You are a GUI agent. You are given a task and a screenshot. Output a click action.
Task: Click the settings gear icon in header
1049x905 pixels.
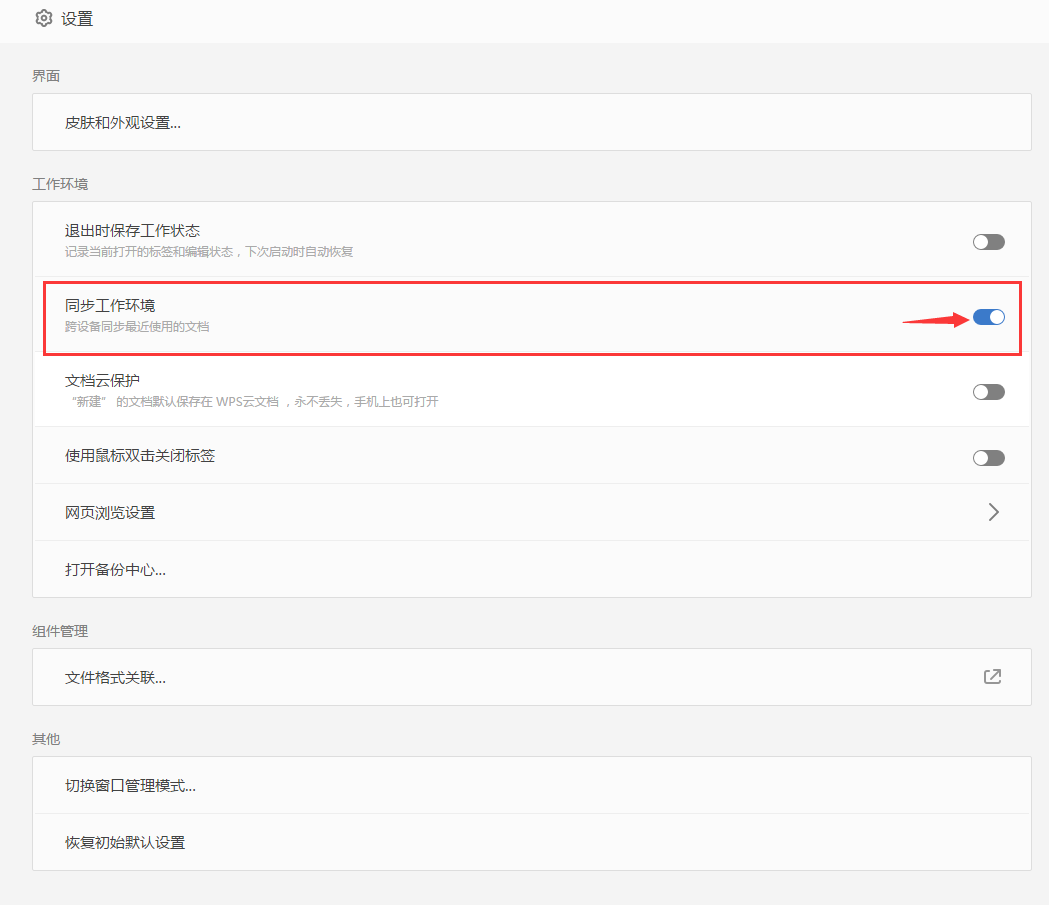pos(43,18)
